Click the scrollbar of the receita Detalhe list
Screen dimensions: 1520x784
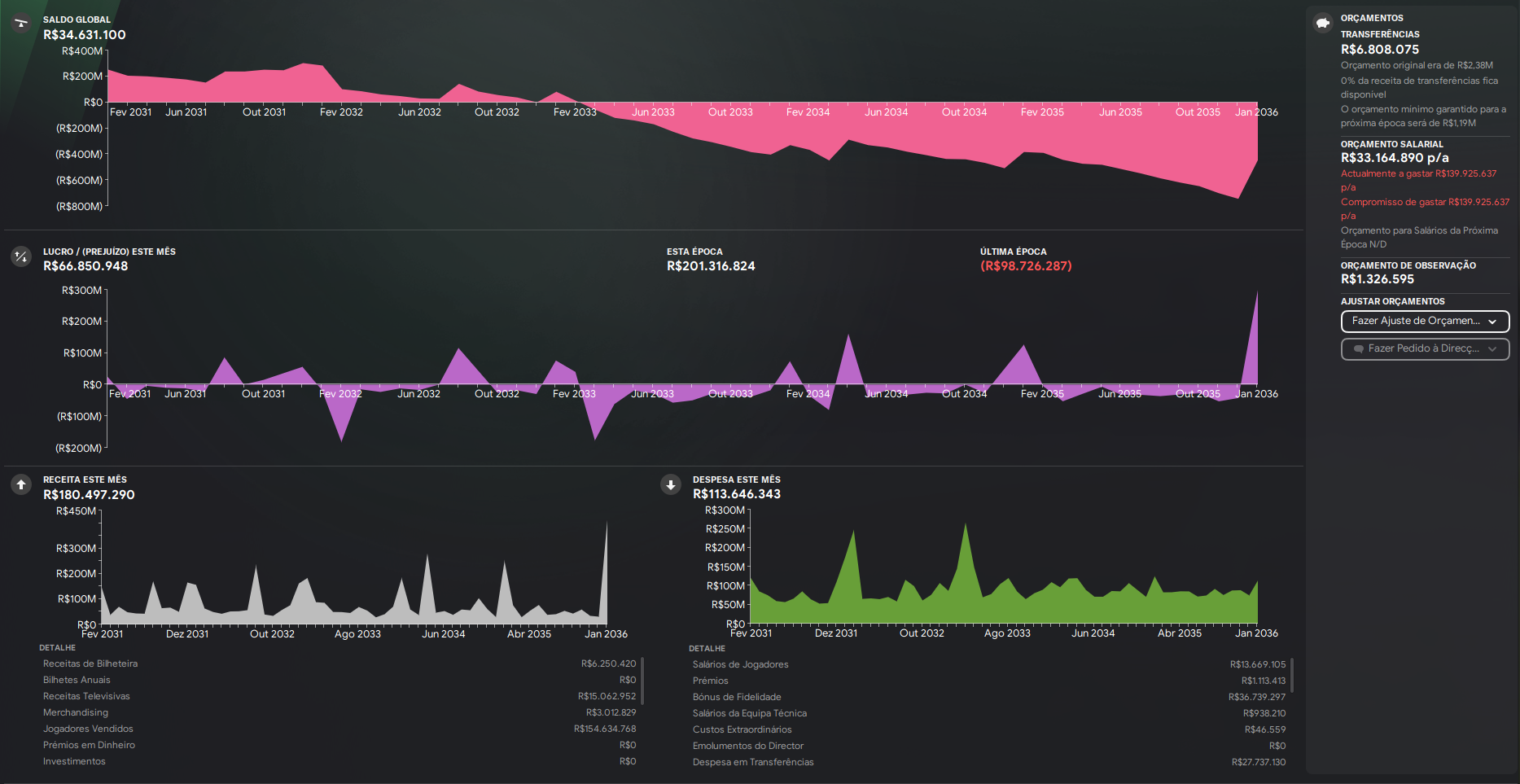coord(642,680)
